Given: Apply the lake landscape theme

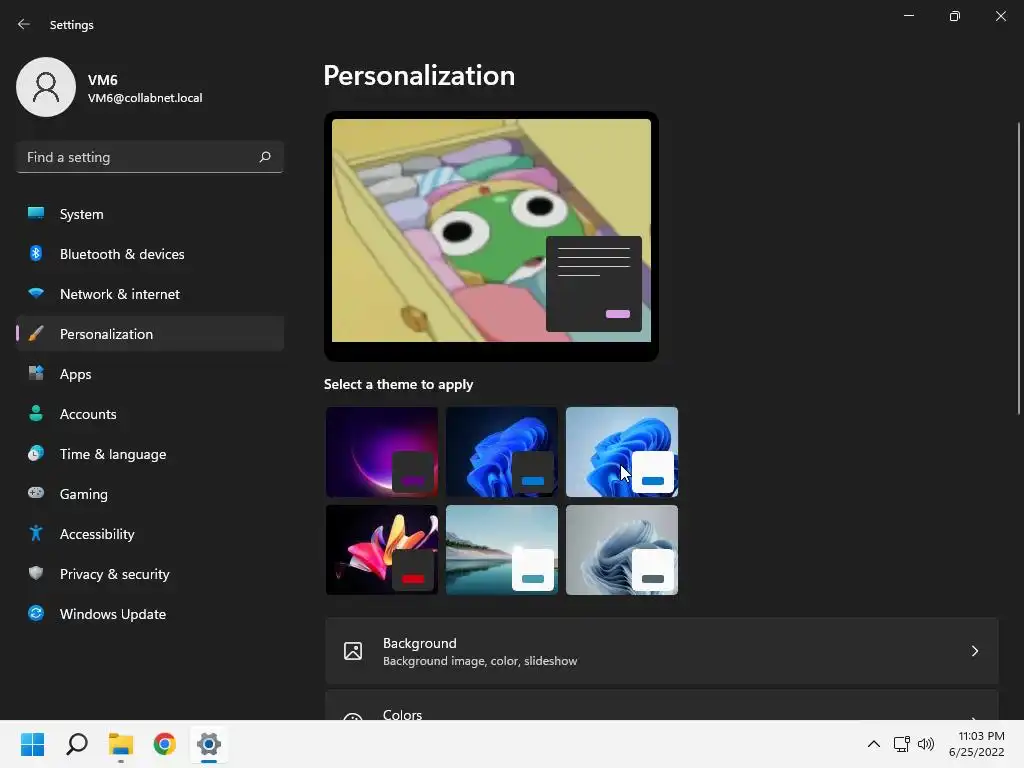Looking at the screenshot, I should coord(502,550).
